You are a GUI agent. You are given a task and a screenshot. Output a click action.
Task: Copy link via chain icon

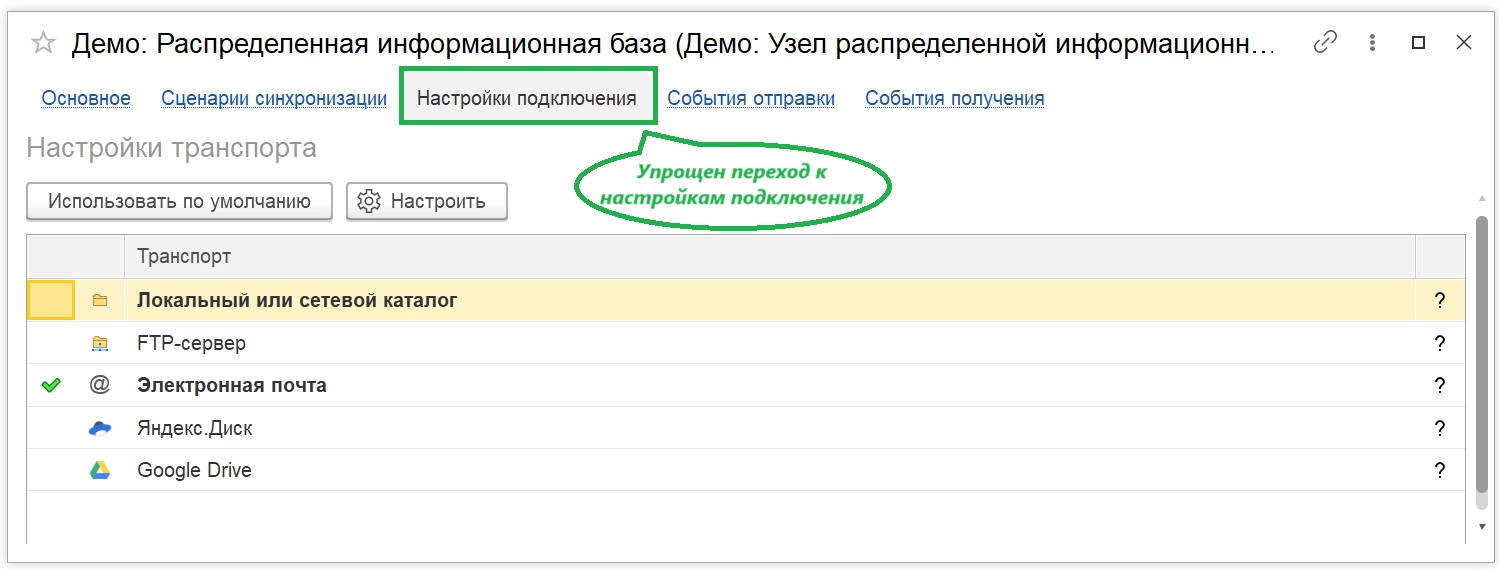click(x=1325, y=42)
